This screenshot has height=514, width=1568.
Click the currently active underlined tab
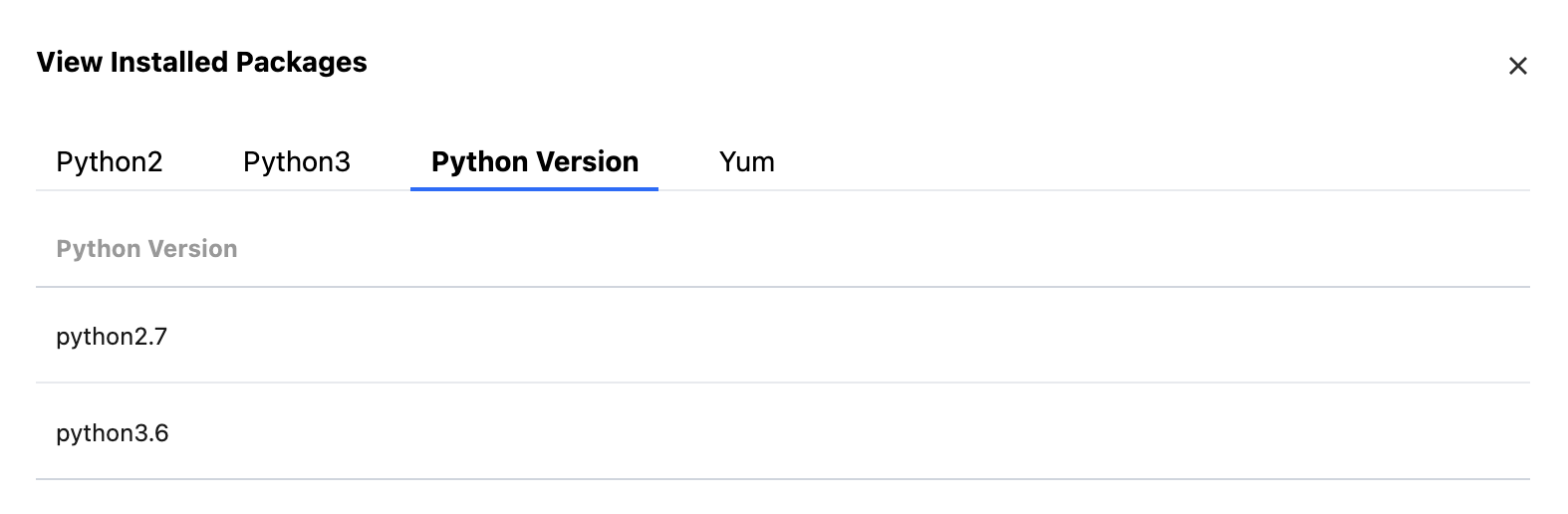coord(535,161)
